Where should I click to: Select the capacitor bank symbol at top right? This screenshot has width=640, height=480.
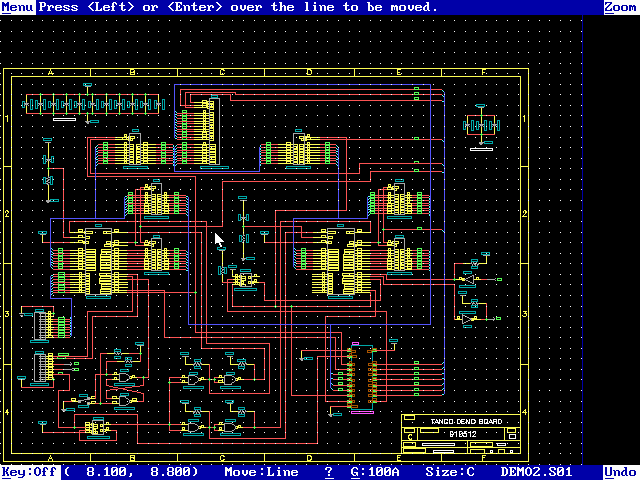[x=482, y=126]
